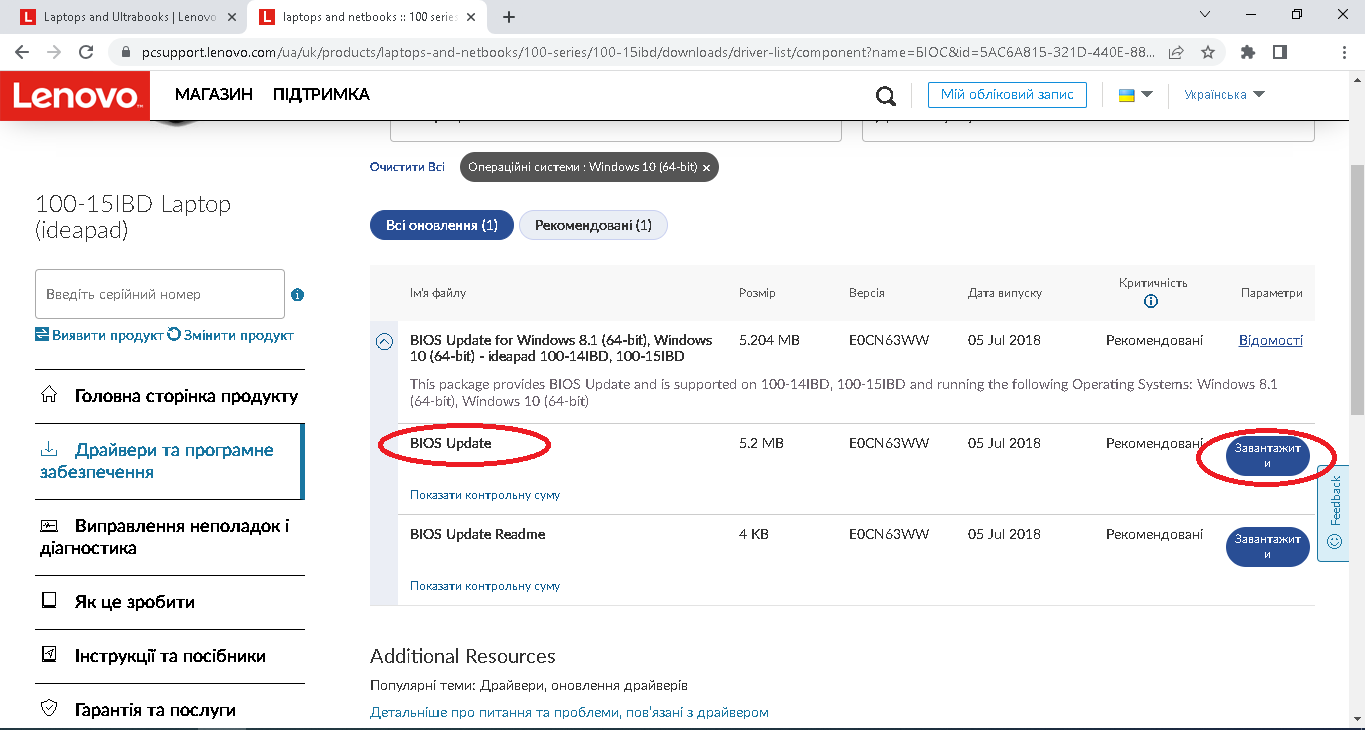The height and width of the screenshot is (730, 1365).
Task: Click the Розмір column header
Action: click(x=757, y=293)
